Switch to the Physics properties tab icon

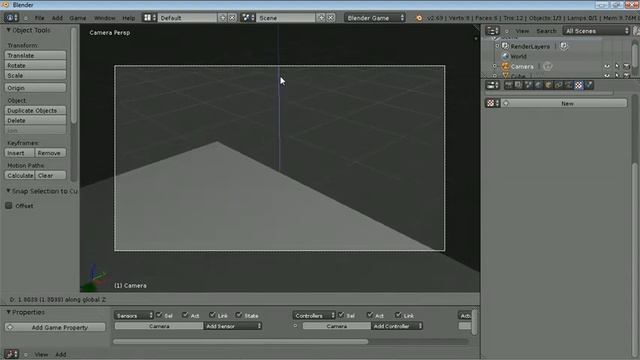589,85
